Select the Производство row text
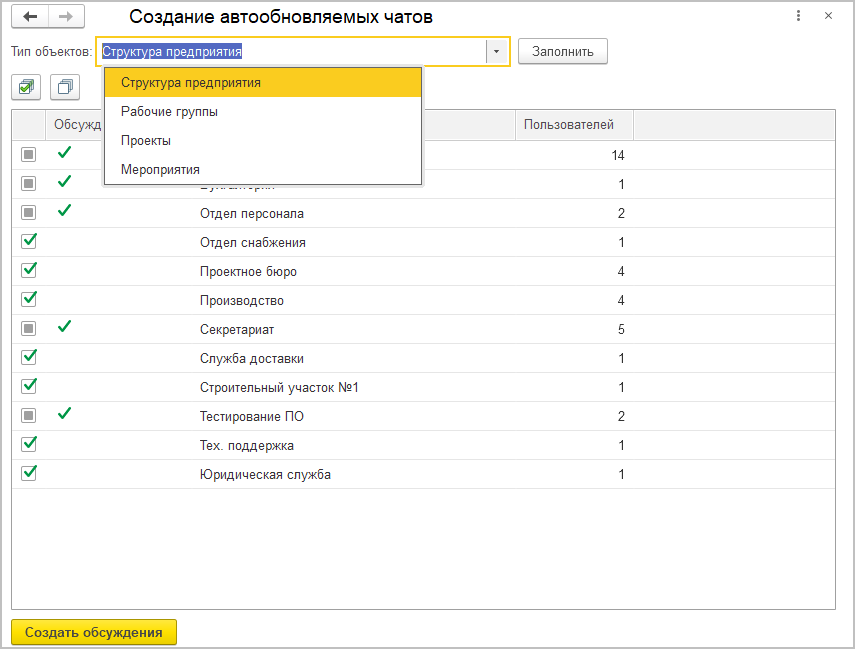The width and height of the screenshot is (855, 649). (x=242, y=301)
